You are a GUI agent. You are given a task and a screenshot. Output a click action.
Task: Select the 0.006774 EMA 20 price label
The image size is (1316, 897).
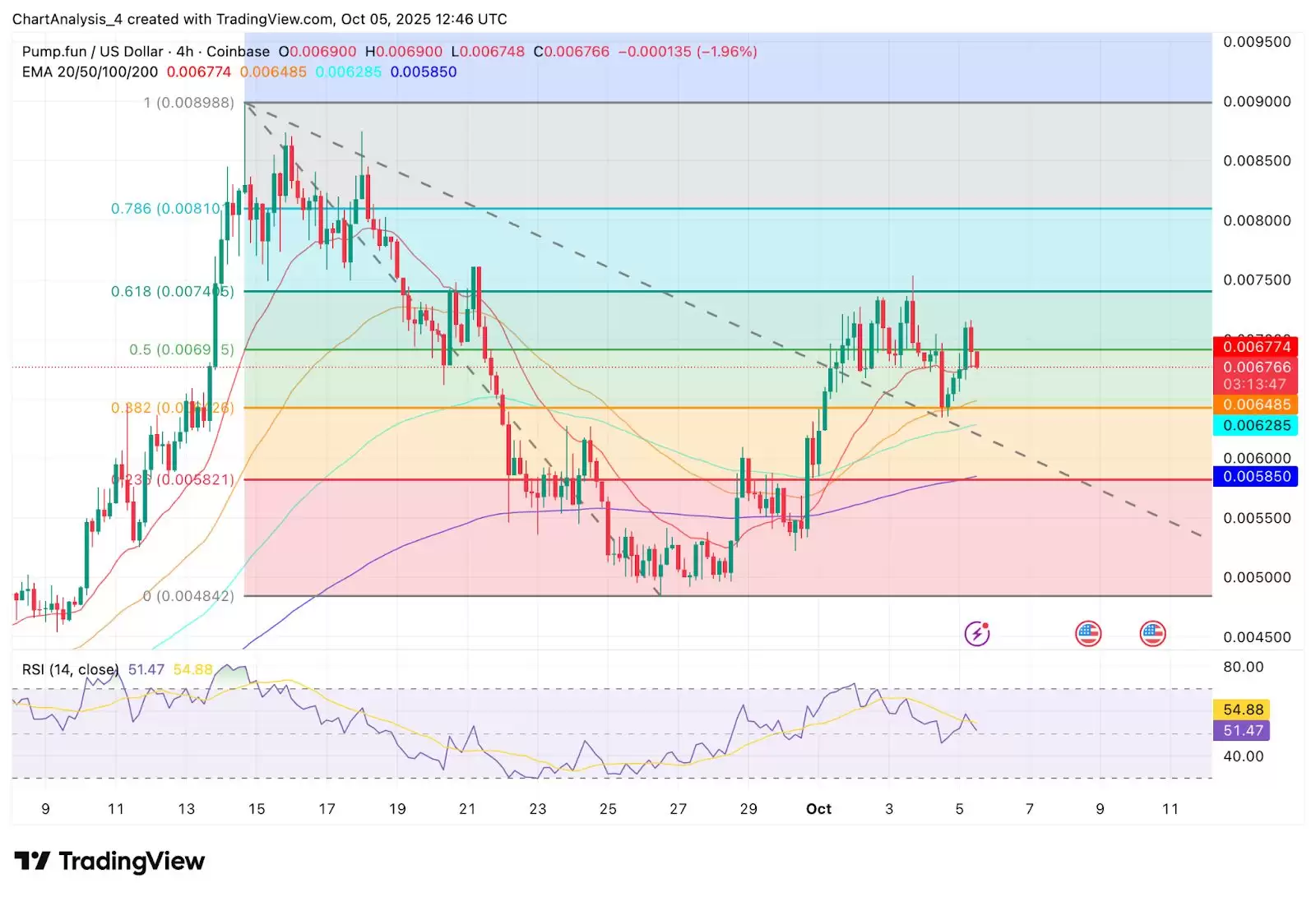1255,347
